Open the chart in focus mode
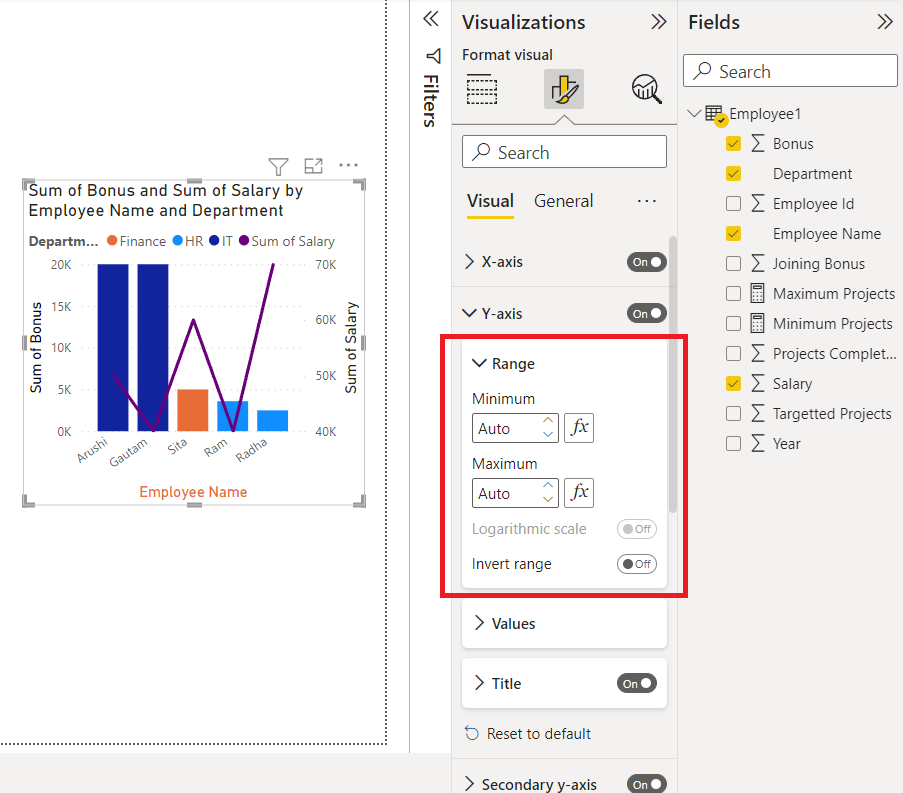This screenshot has width=903, height=793. [x=313, y=166]
